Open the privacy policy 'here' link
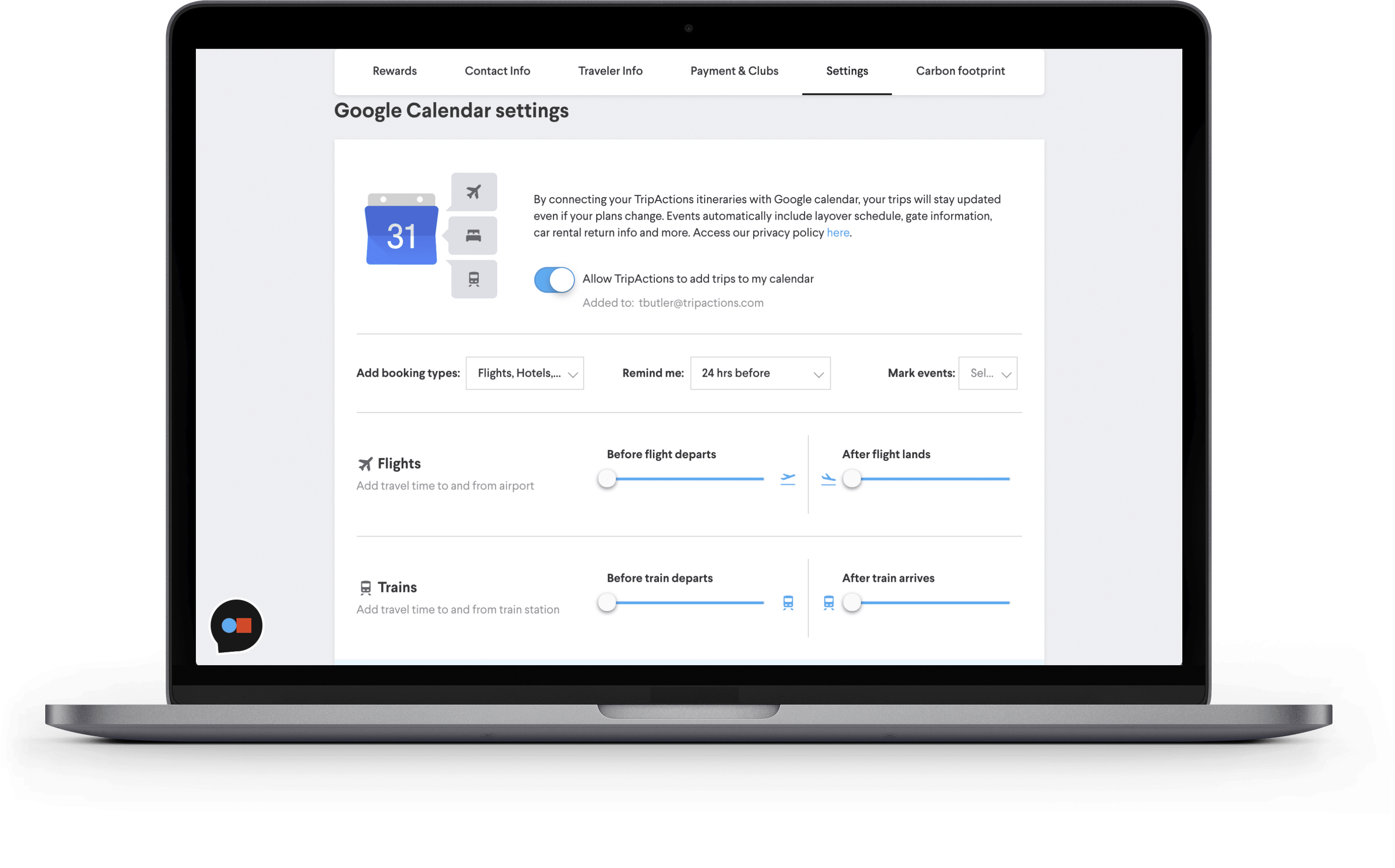The width and height of the screenshot is (1395, 868). (838, 233)
